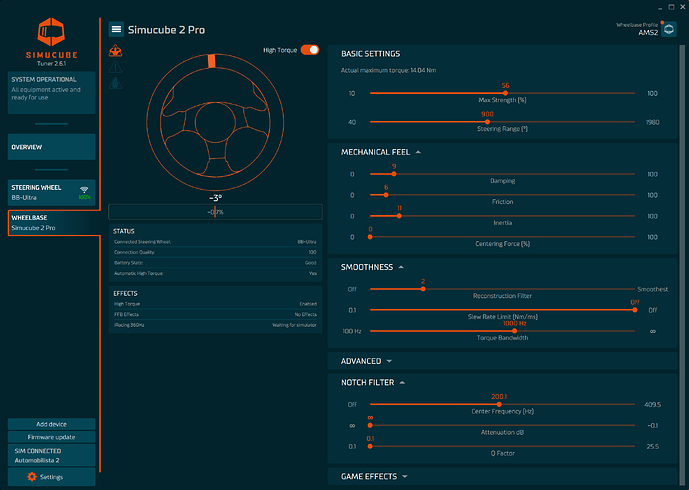This screenshot has width=689, height=490.
Task: Click the warning triangle icon
Action: click(116, 68)
